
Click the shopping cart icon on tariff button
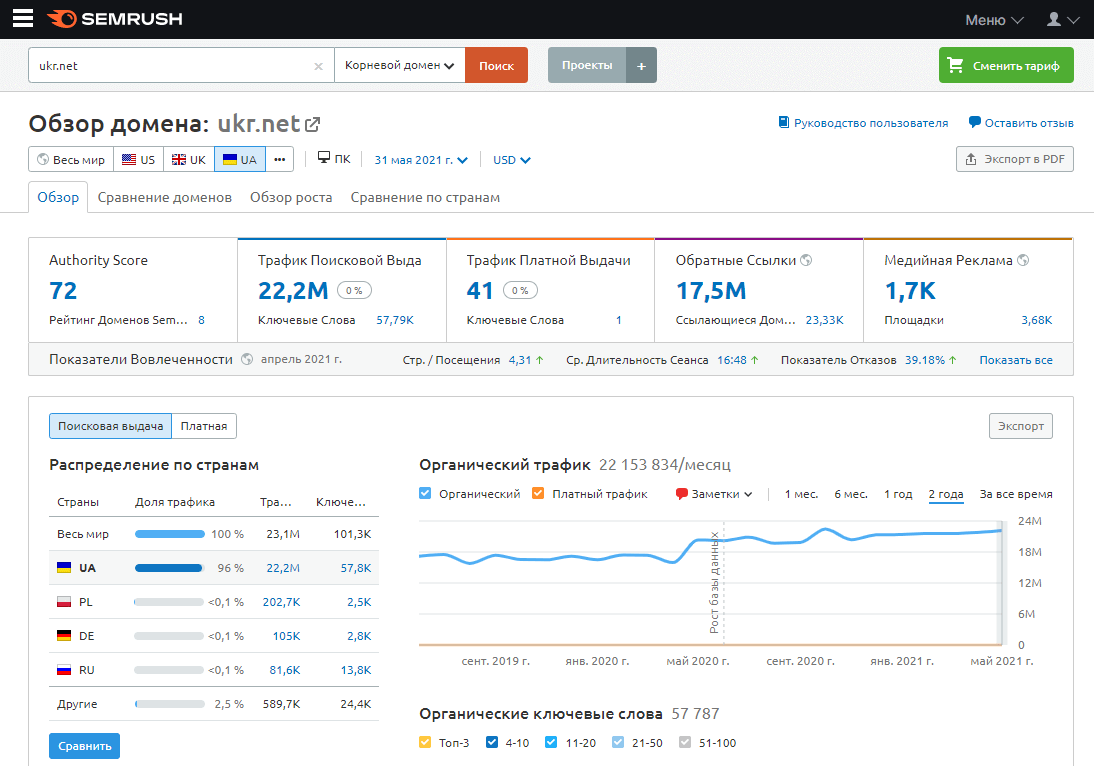click(955, 66)
